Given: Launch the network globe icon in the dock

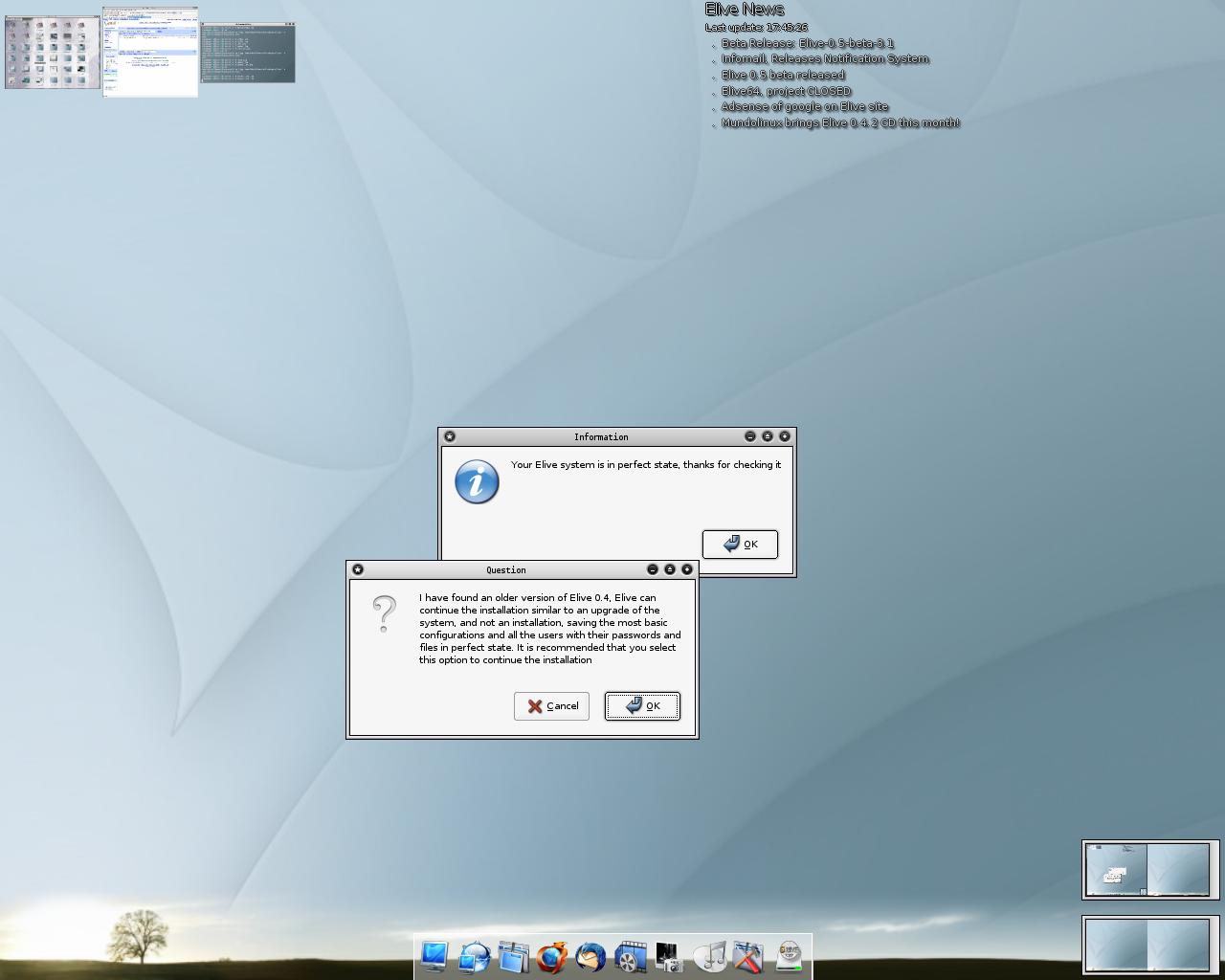Looking at the screenshot, I should (475, 956).
